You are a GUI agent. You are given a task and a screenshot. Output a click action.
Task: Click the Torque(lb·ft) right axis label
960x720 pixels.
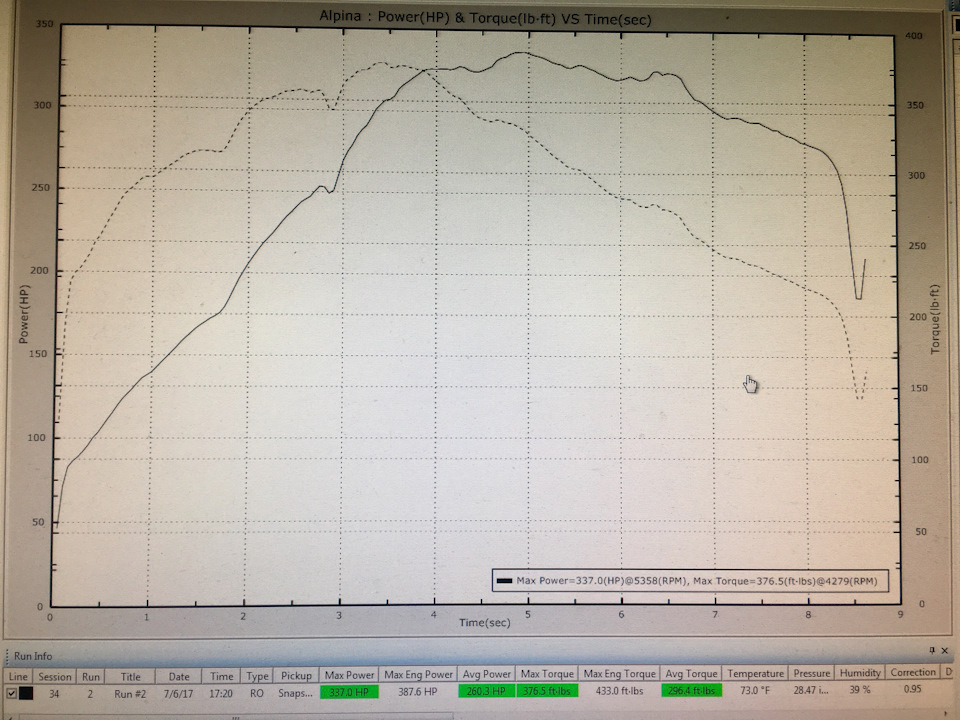pyautogui.click(x=935, y=319)
